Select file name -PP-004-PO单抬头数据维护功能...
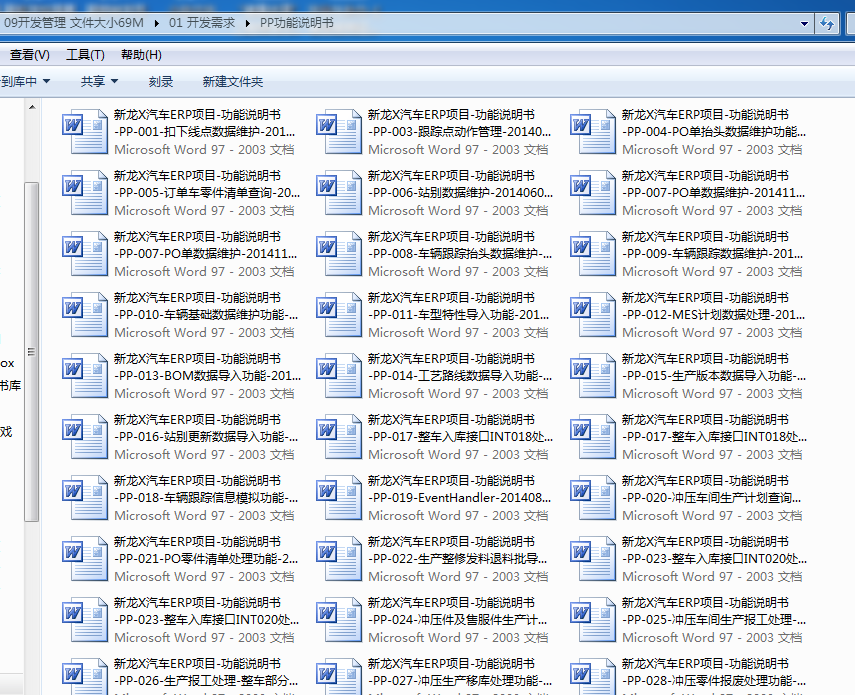This screenshot has width=855, height=695. click(714, 132)
